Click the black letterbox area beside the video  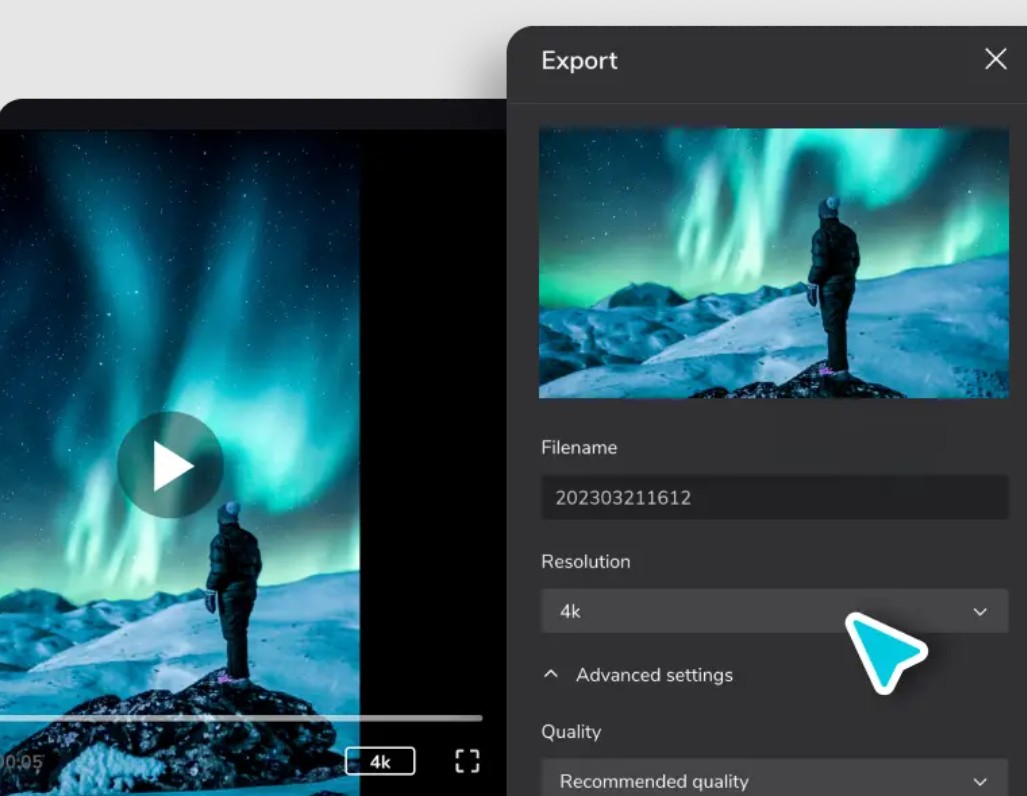[x=430, y=400]
